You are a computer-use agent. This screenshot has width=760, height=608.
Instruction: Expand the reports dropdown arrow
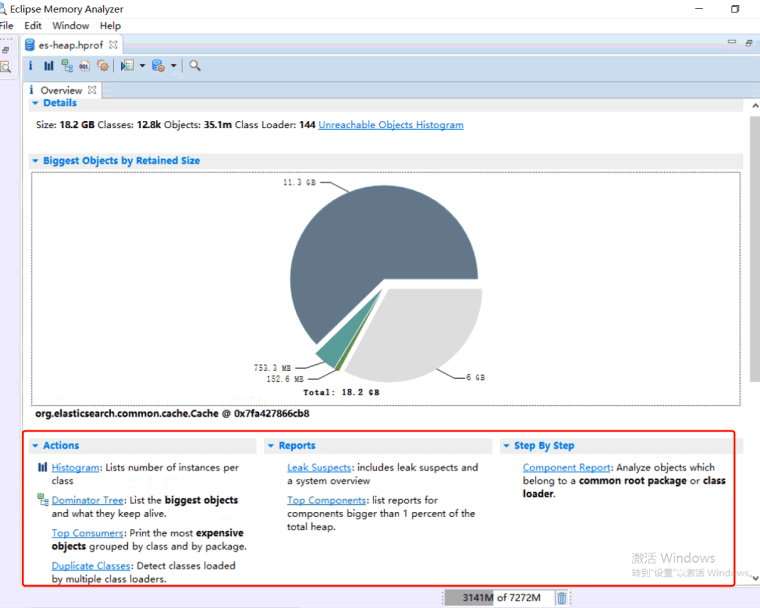(142, 65)
